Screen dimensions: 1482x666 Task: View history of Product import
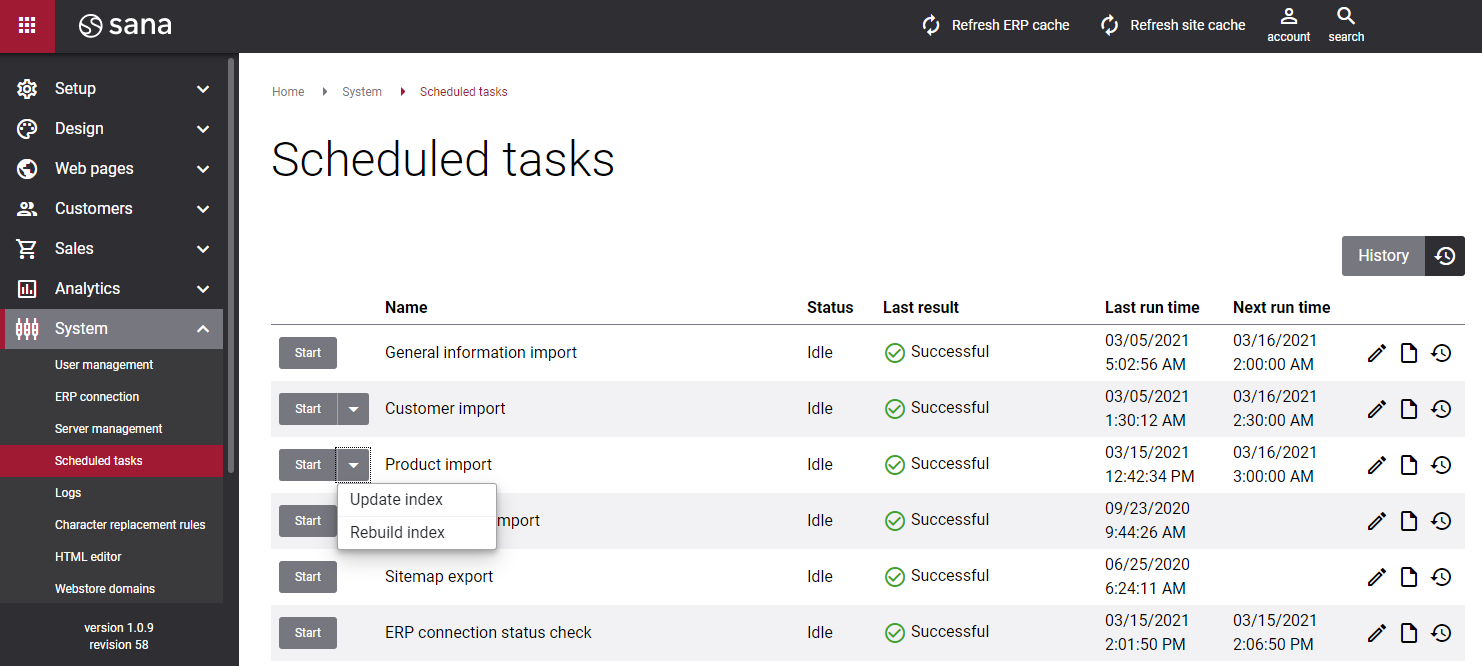[1441, 465]
